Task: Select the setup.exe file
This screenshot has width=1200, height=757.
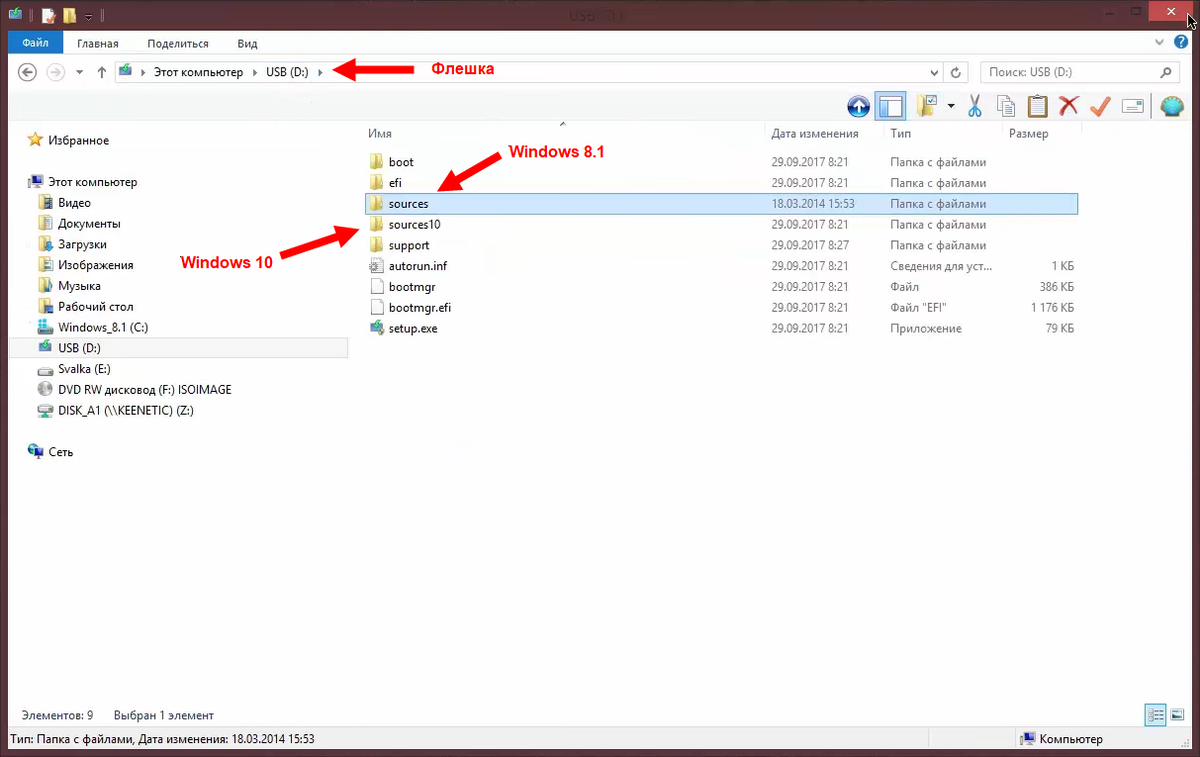Action: [413, 328]
